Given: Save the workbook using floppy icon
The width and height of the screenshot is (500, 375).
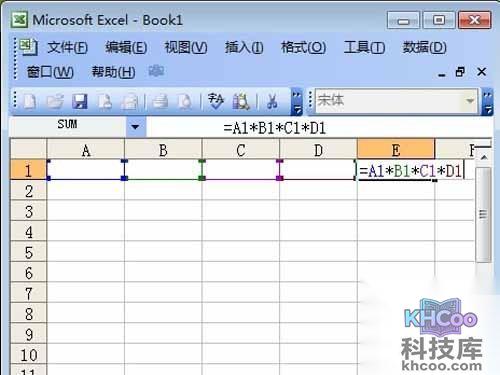Looking at the screenshot, I should [79, 101].
